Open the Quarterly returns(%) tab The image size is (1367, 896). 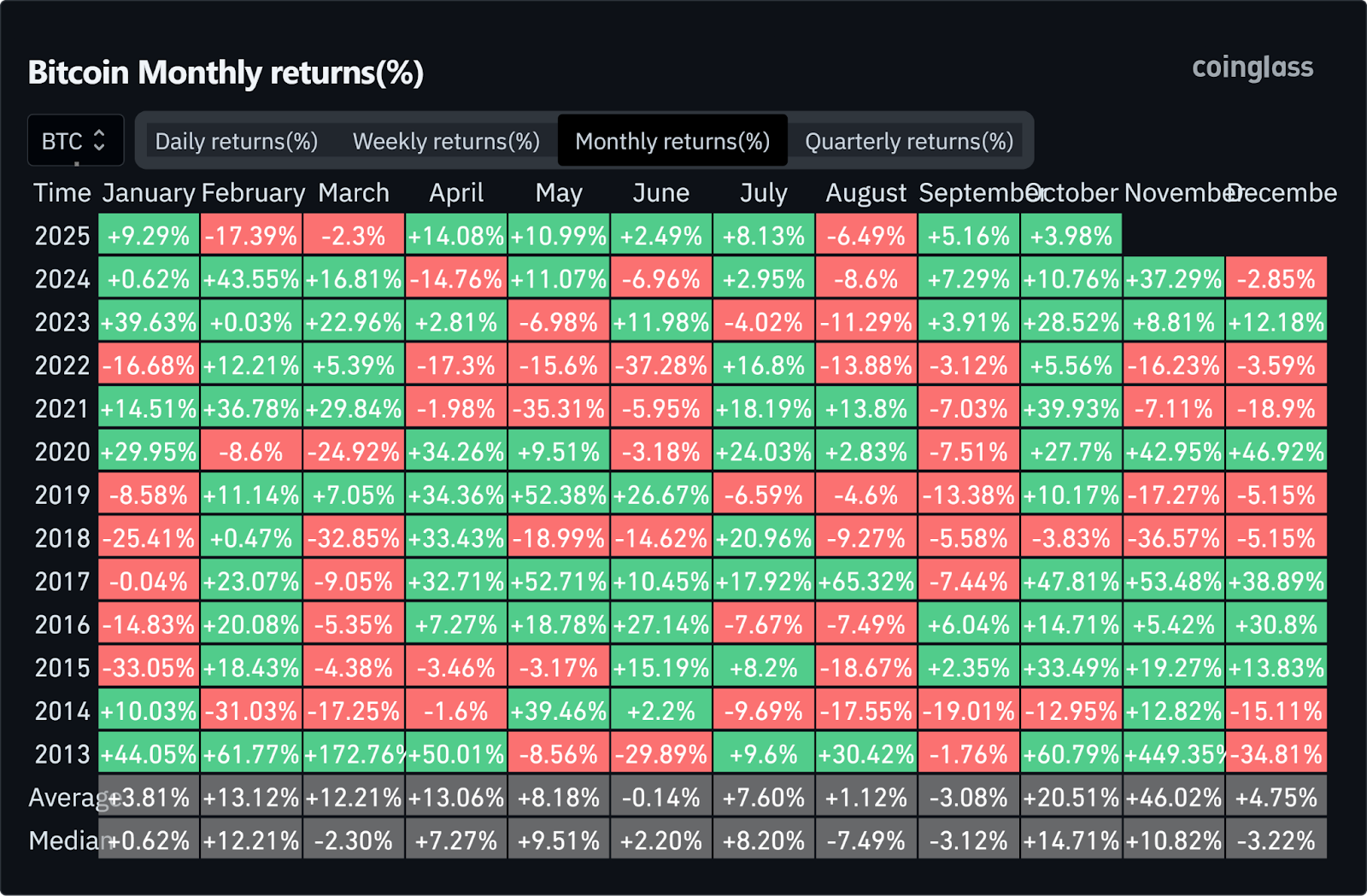point(909,141)
